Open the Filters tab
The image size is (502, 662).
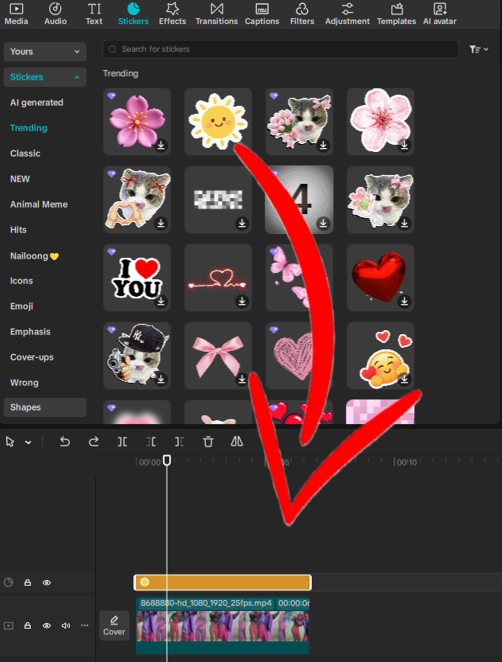[302, 14]
